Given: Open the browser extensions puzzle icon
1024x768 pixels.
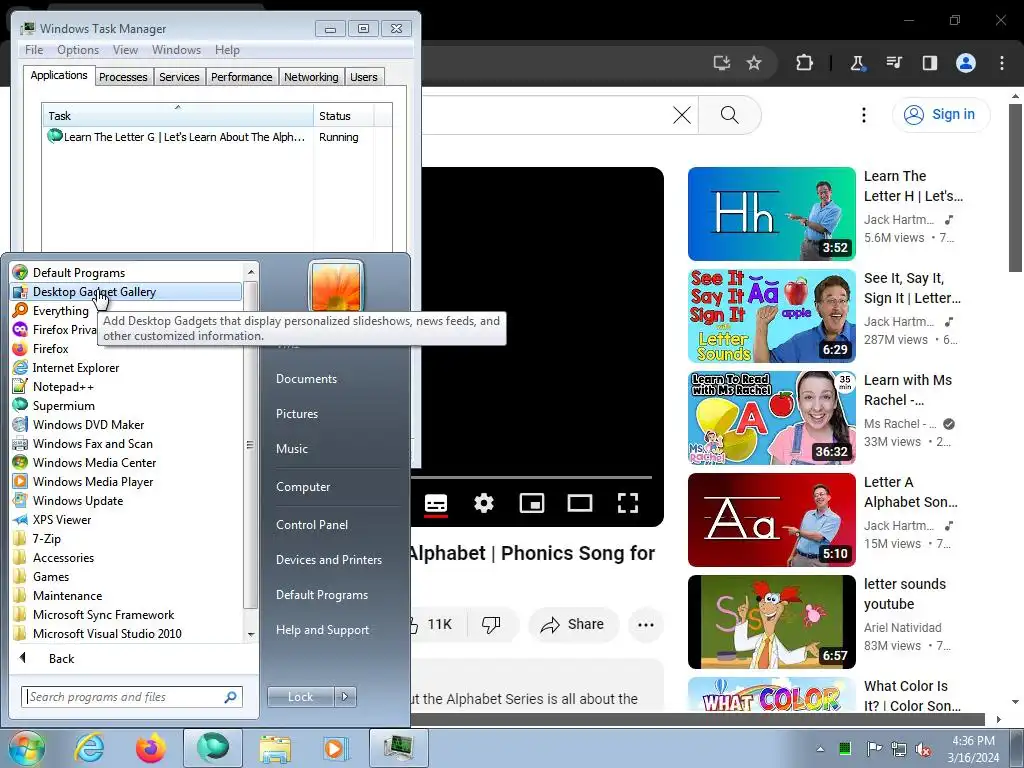Looking at the screenshot, I should tap(805, 63).
